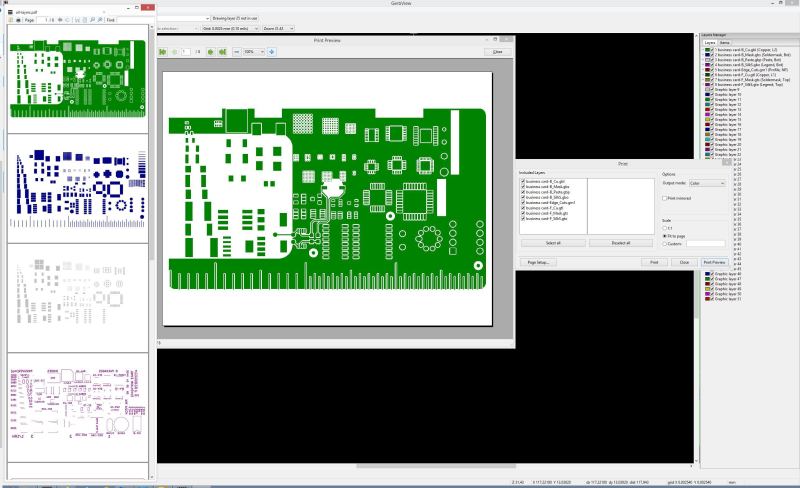Uncheck the business card-B_Cu.gbl layer
The width and height of the screenshot is (800, 488).
coord(523,181)
